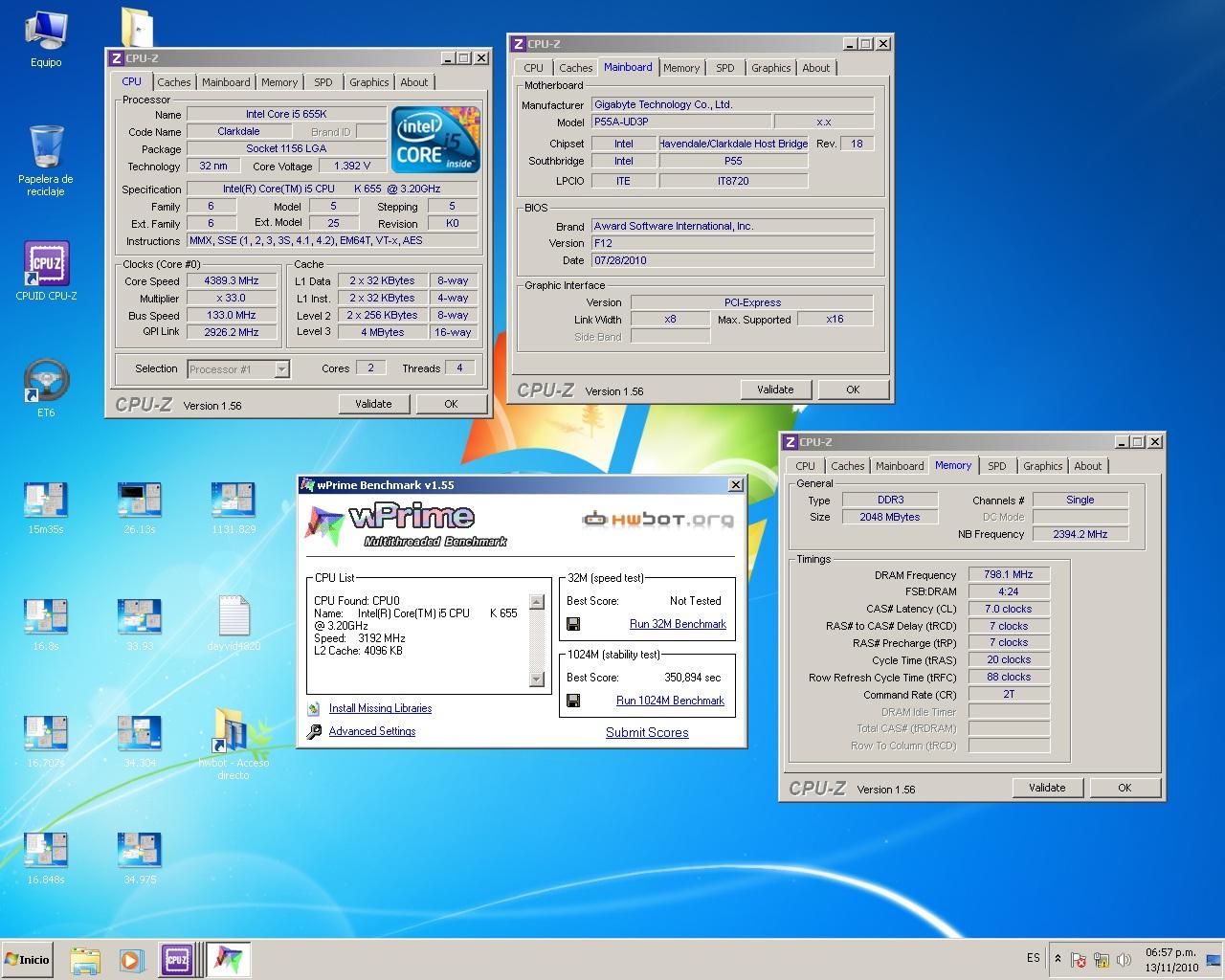Open the 1131.829 desktop file

tap(234, 508)
